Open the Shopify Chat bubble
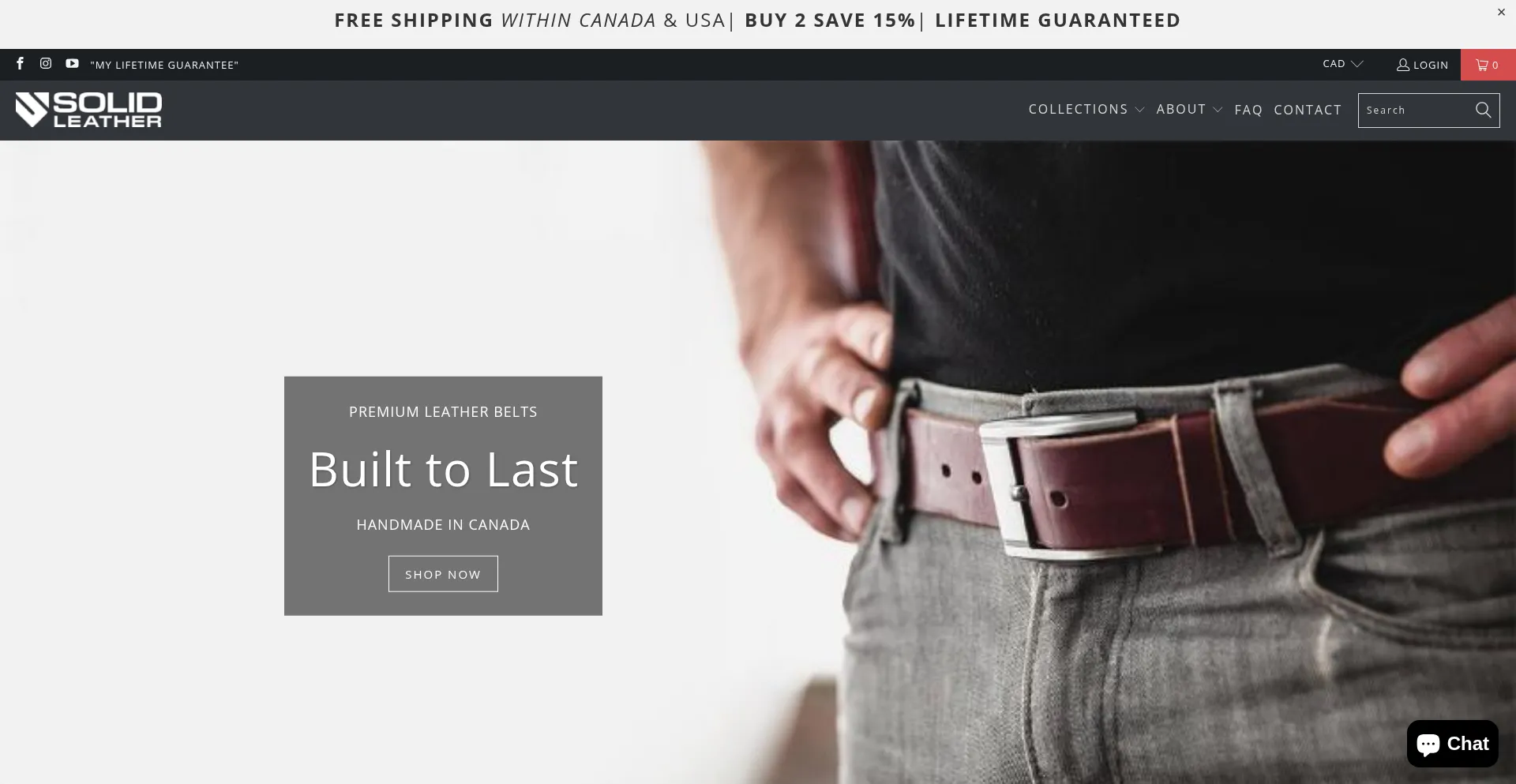1516x784 pixels. pos(1452,744)
